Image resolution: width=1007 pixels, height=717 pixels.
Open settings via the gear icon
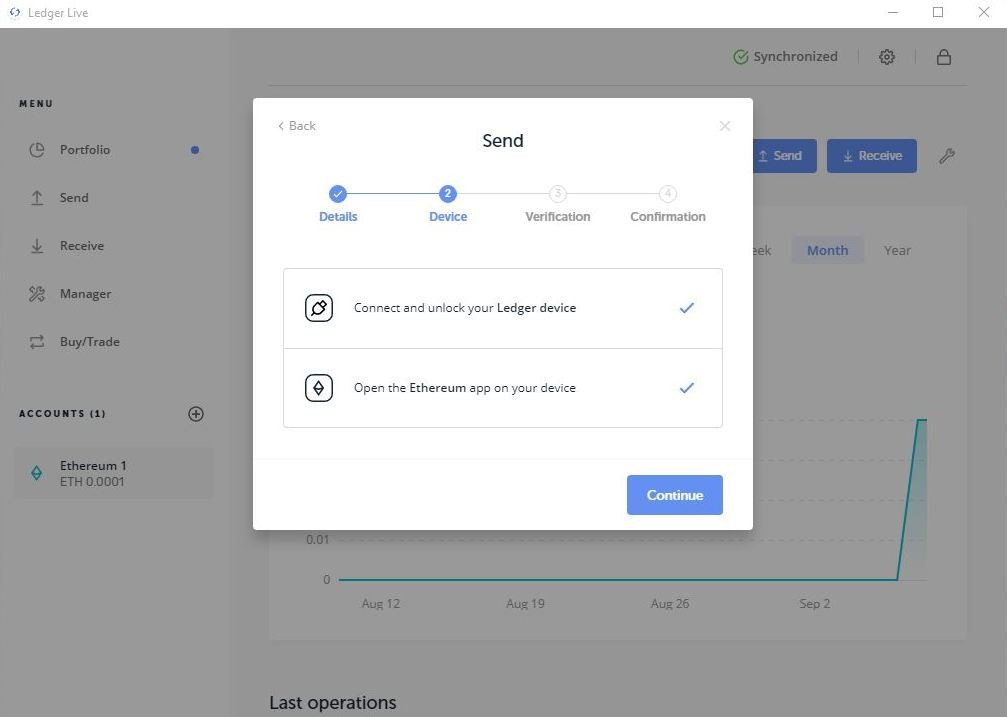coord(887,57)
